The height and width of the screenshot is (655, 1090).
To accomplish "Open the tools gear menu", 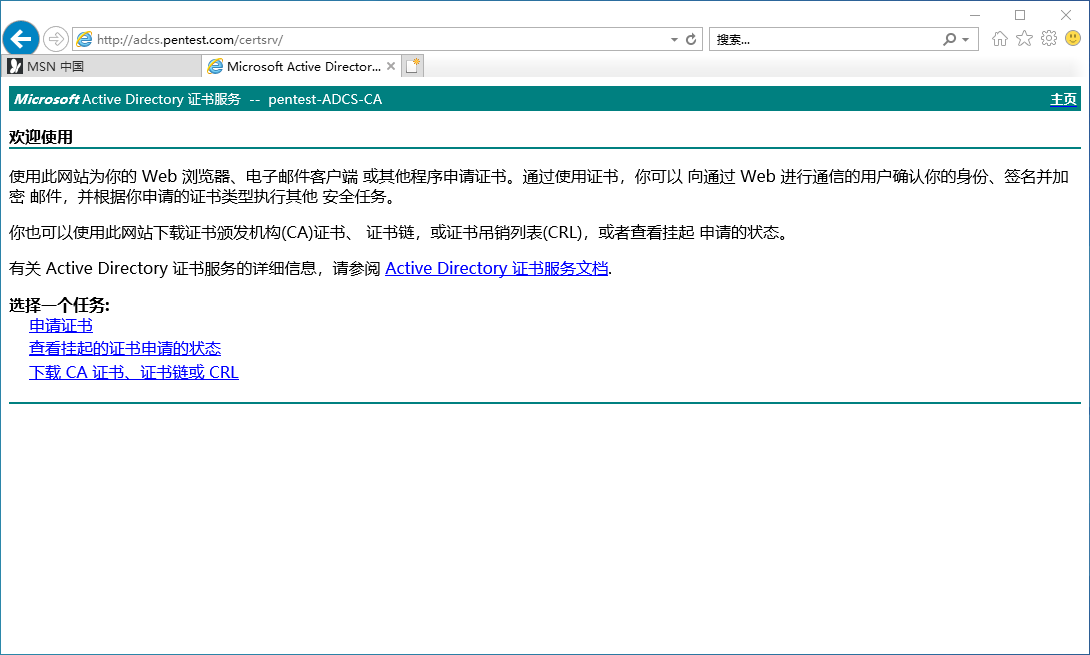I will tap(1048, 38).
